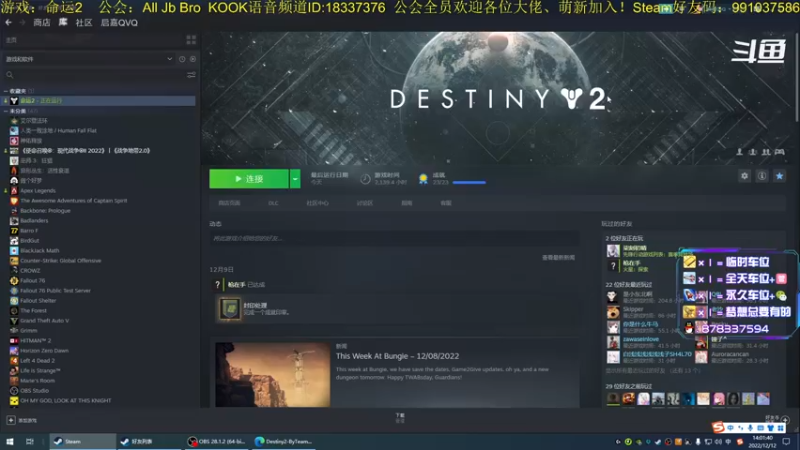Open the 库 (Library) menu
The width and height of the screenshot is (800, 450).
point(63,22)
